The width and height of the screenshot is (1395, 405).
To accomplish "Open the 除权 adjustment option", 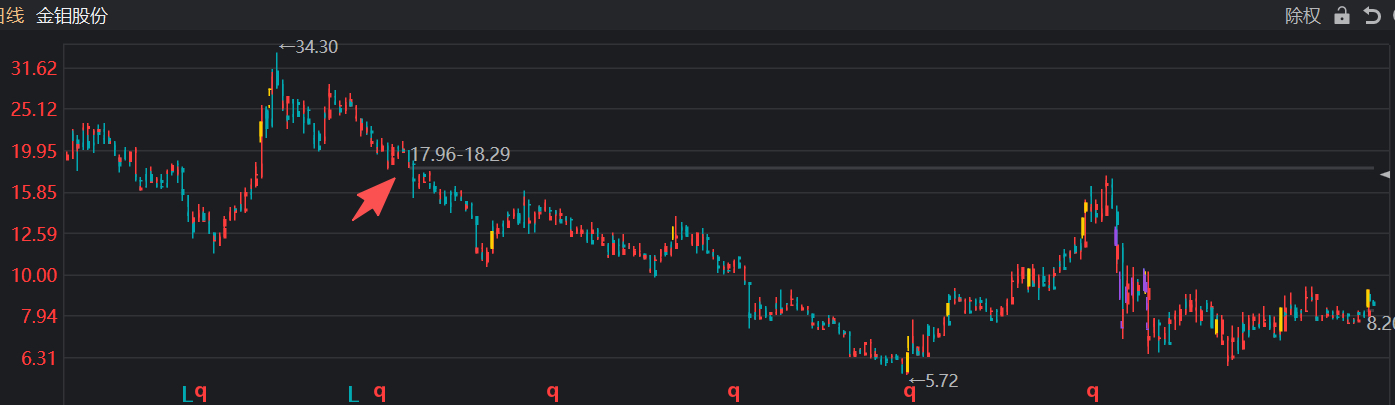I will tap(1303, 16).
